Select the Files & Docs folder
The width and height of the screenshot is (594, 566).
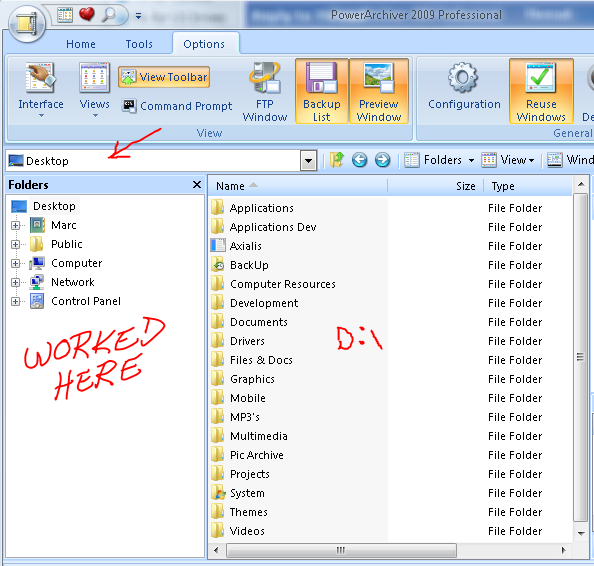point(261,360)
